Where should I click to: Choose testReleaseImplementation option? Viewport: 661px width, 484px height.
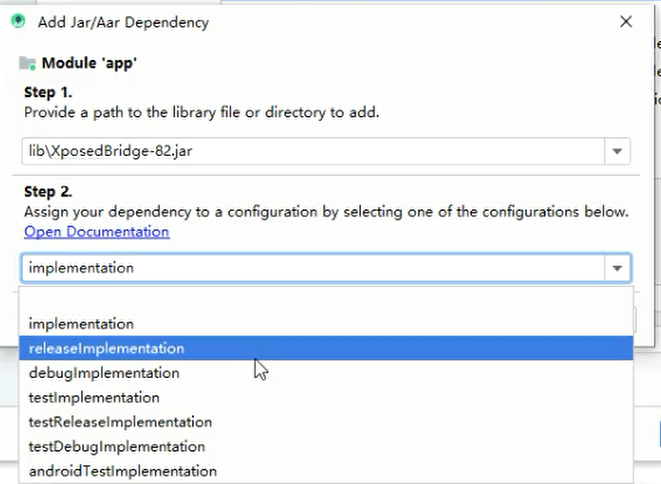326,422
